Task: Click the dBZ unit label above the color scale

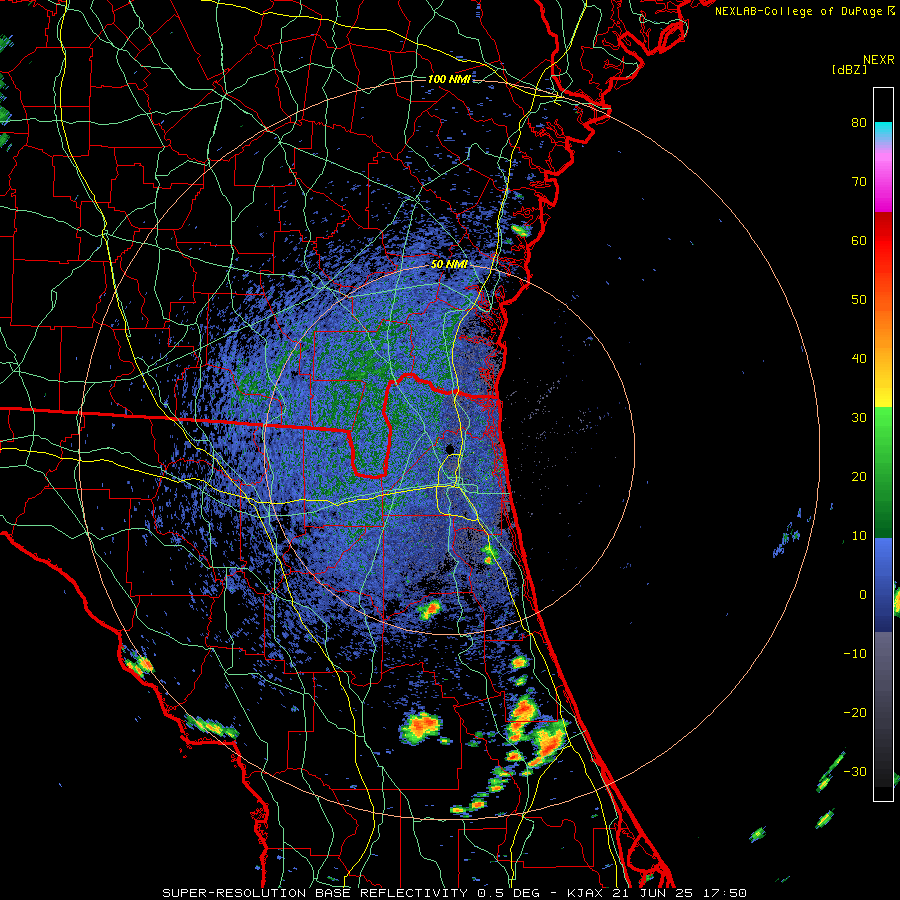Action: [x=849, y=69]
